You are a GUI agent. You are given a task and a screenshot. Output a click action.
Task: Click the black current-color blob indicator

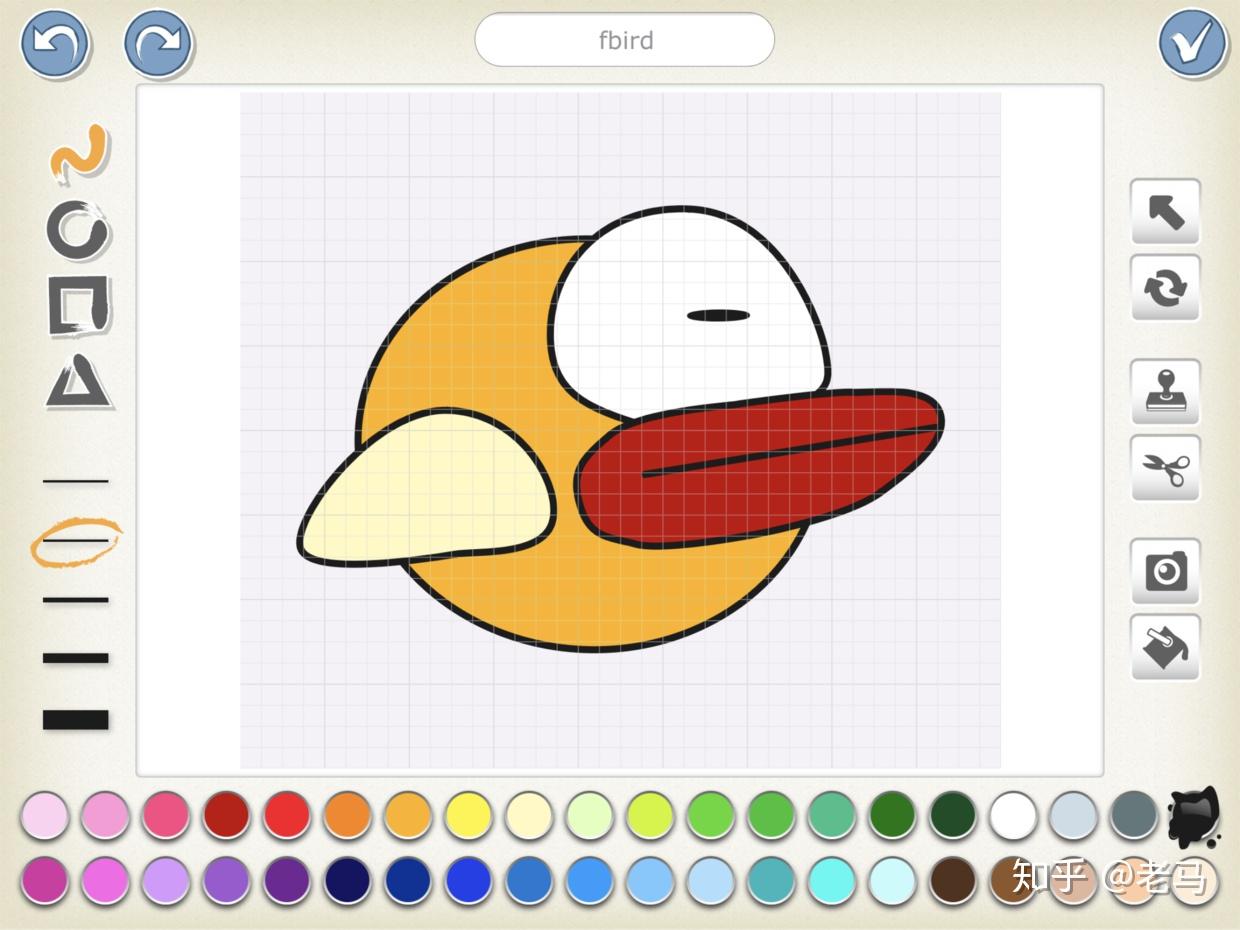[x=1193, y=817]
